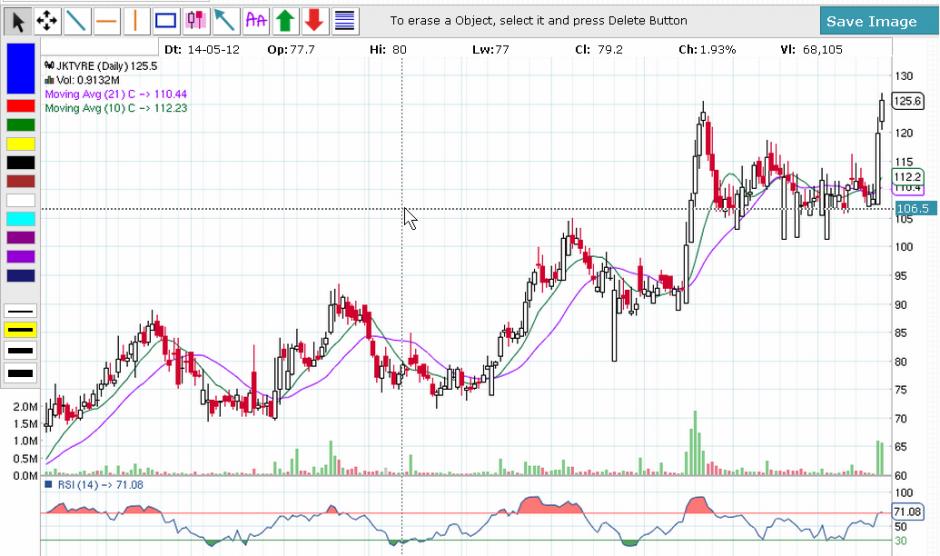The image size is (940, 556).
Task: Select the rectangle drawing tool
Action: tap(165, 21)
